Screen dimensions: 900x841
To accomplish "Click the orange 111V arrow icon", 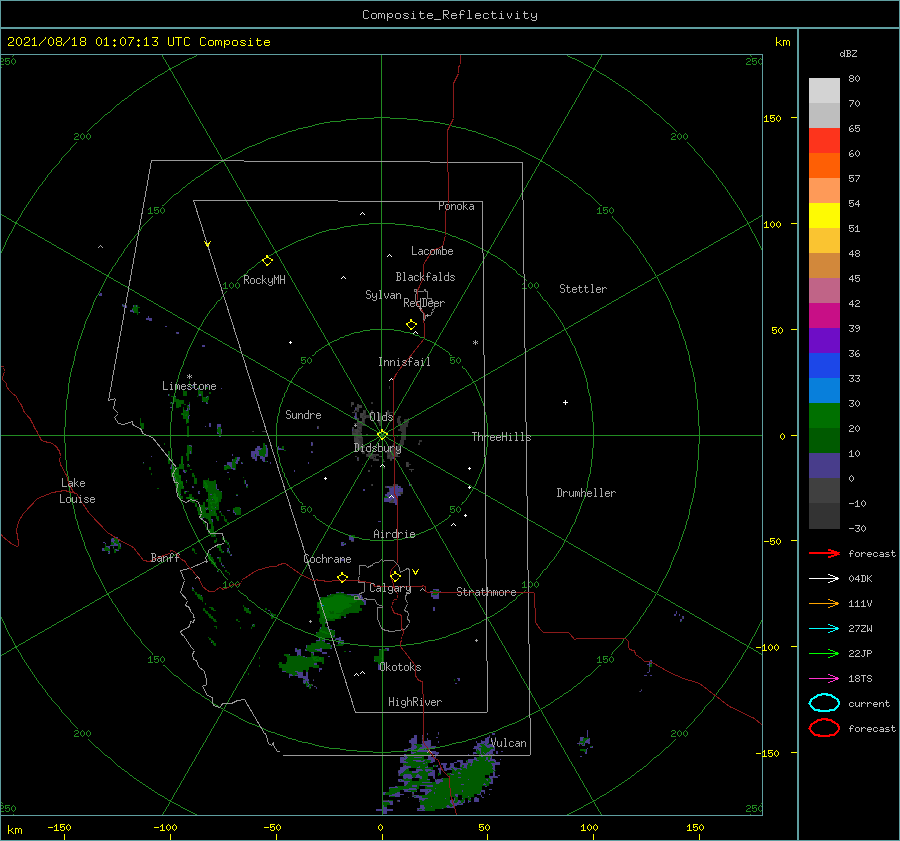I will pyautogui.click(x=824, y=603).
